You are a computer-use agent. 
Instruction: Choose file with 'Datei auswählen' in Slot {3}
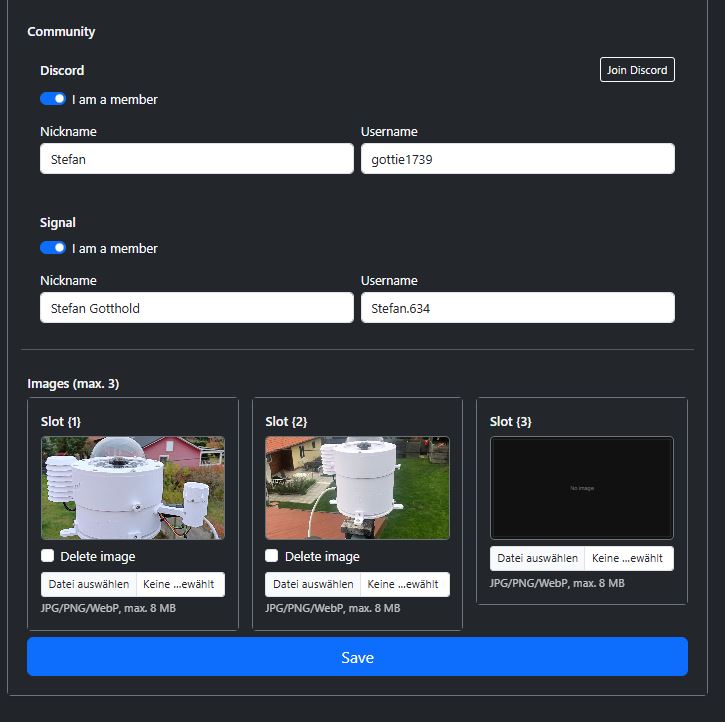pos(537,558)
